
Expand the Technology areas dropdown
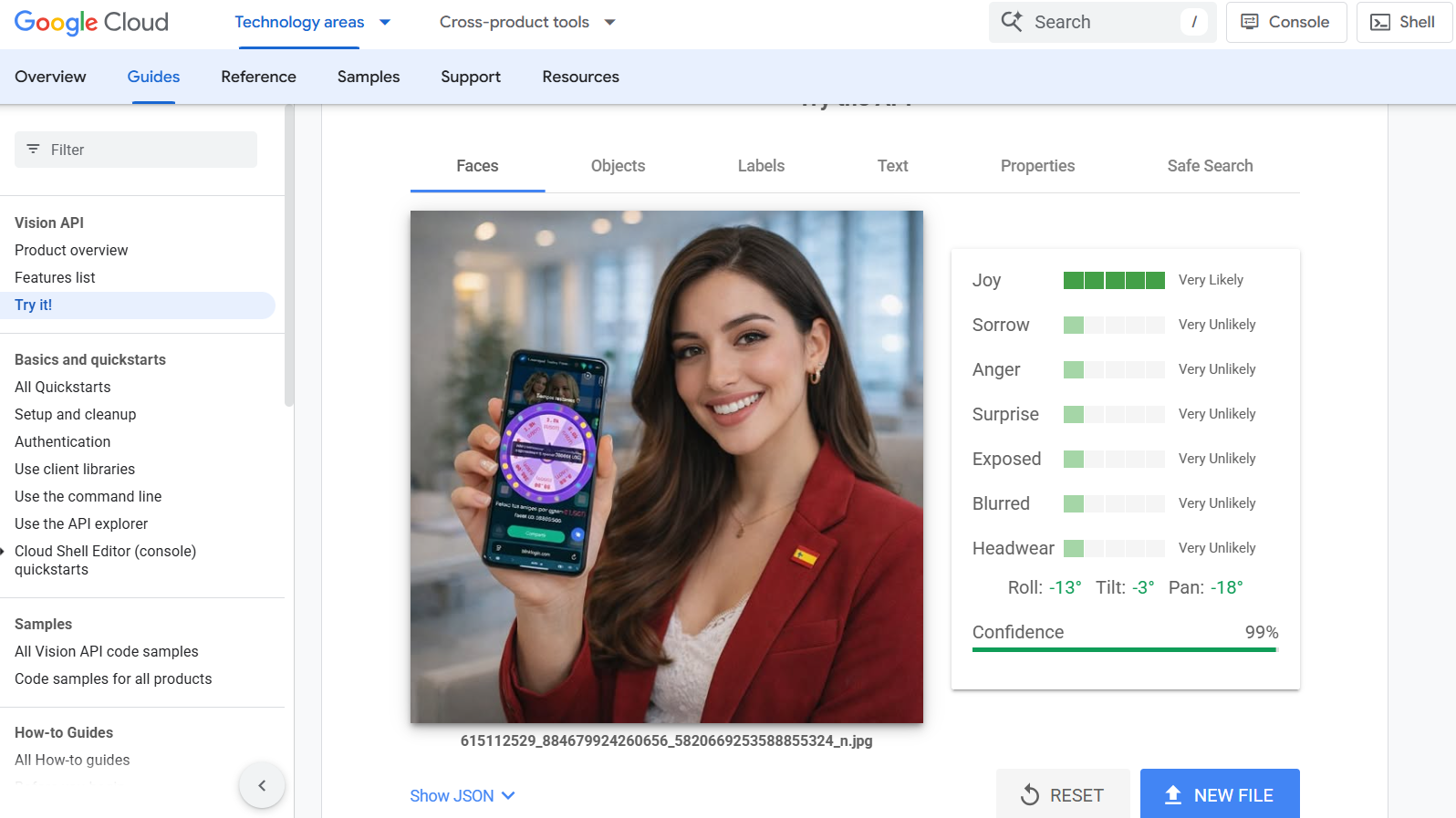pyautogui.click(x=385, y=22)
